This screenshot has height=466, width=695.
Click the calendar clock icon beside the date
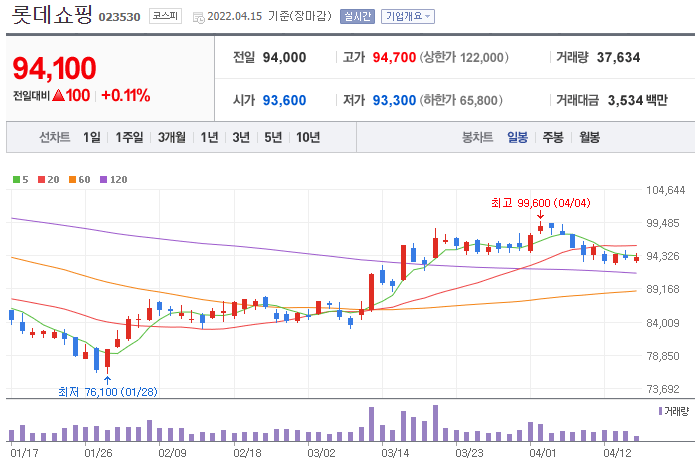pyautogui.click(x=199, y=18)
